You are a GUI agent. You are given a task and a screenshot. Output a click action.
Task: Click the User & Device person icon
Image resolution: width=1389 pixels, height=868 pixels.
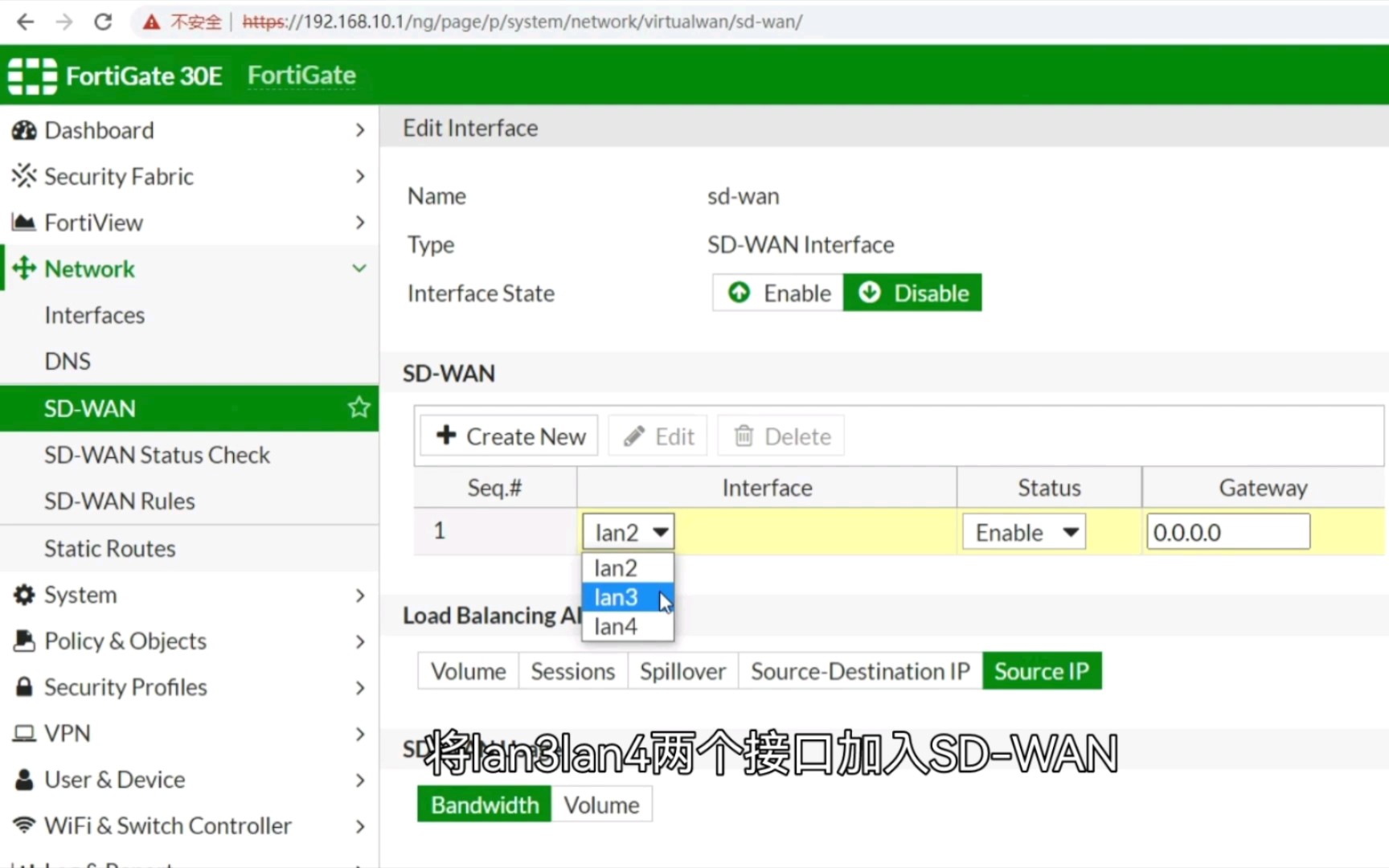[x=24, y=780]
